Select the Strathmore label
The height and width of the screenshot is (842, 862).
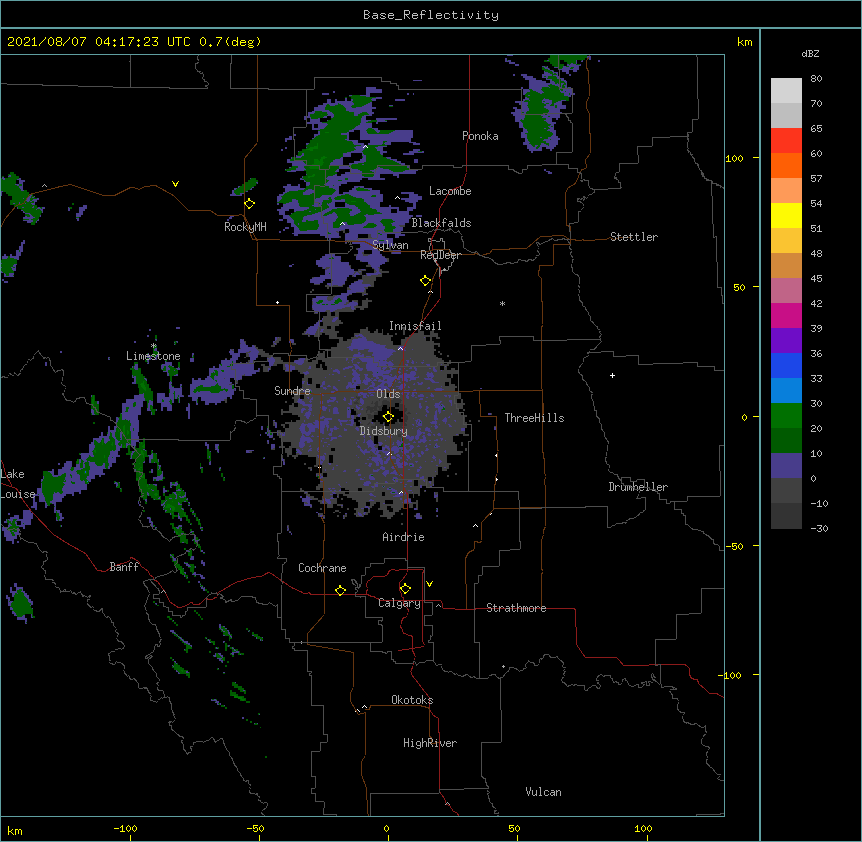coord(516,608)
